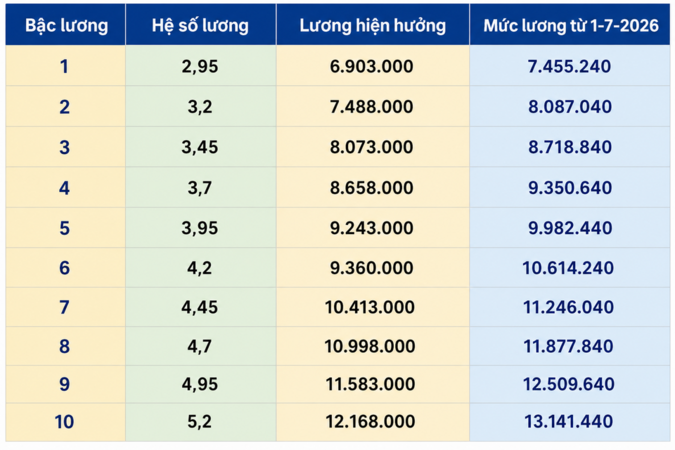Click coefficient value 5,2
The width and height of the screenshot is (675, 450).
[x=201, y=422]
